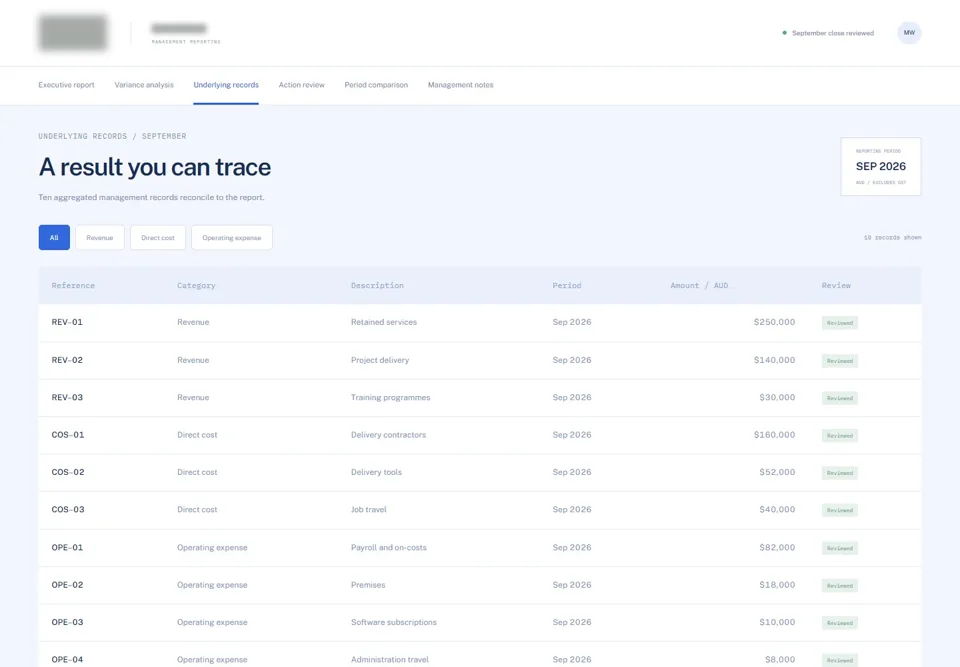Click the Description column header
960x667 pixels.
377,285
